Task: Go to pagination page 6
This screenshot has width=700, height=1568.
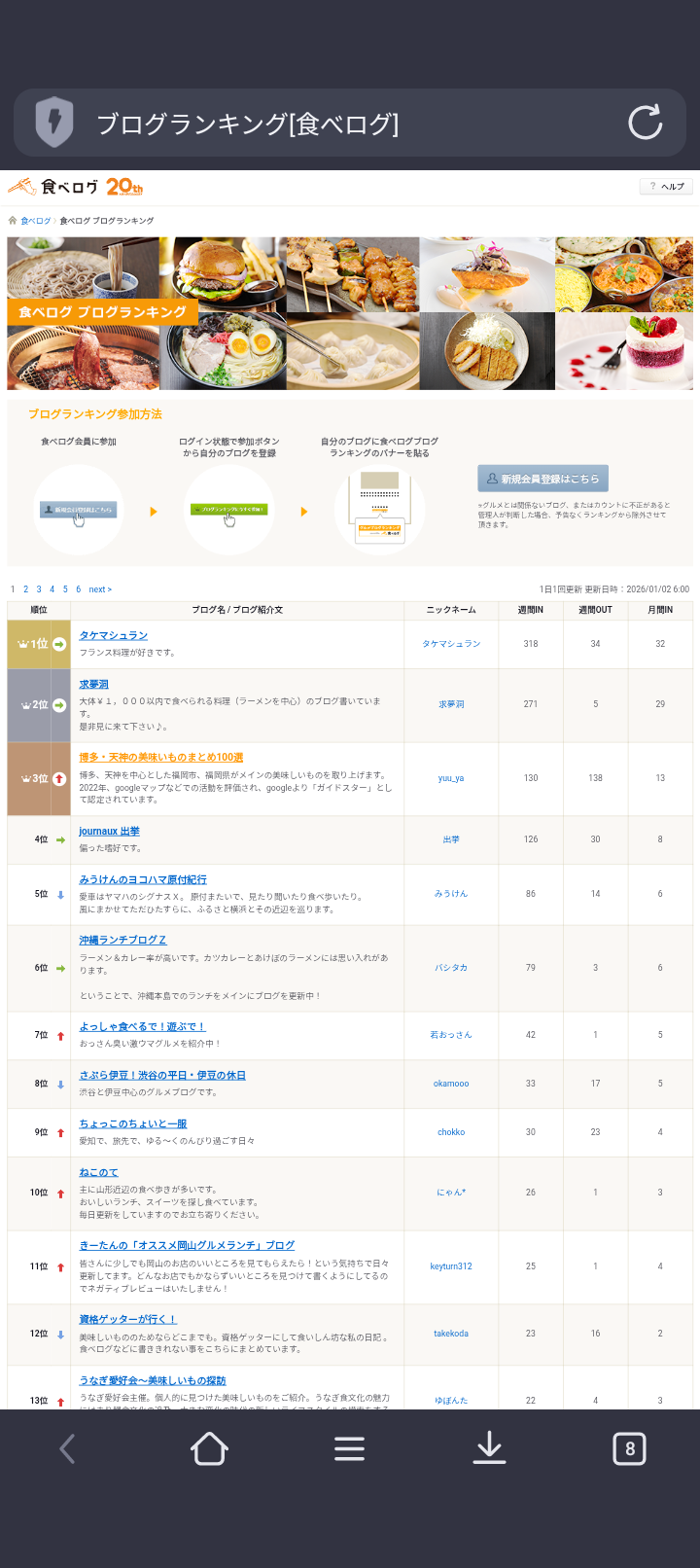Action: (x=79, y=589)
